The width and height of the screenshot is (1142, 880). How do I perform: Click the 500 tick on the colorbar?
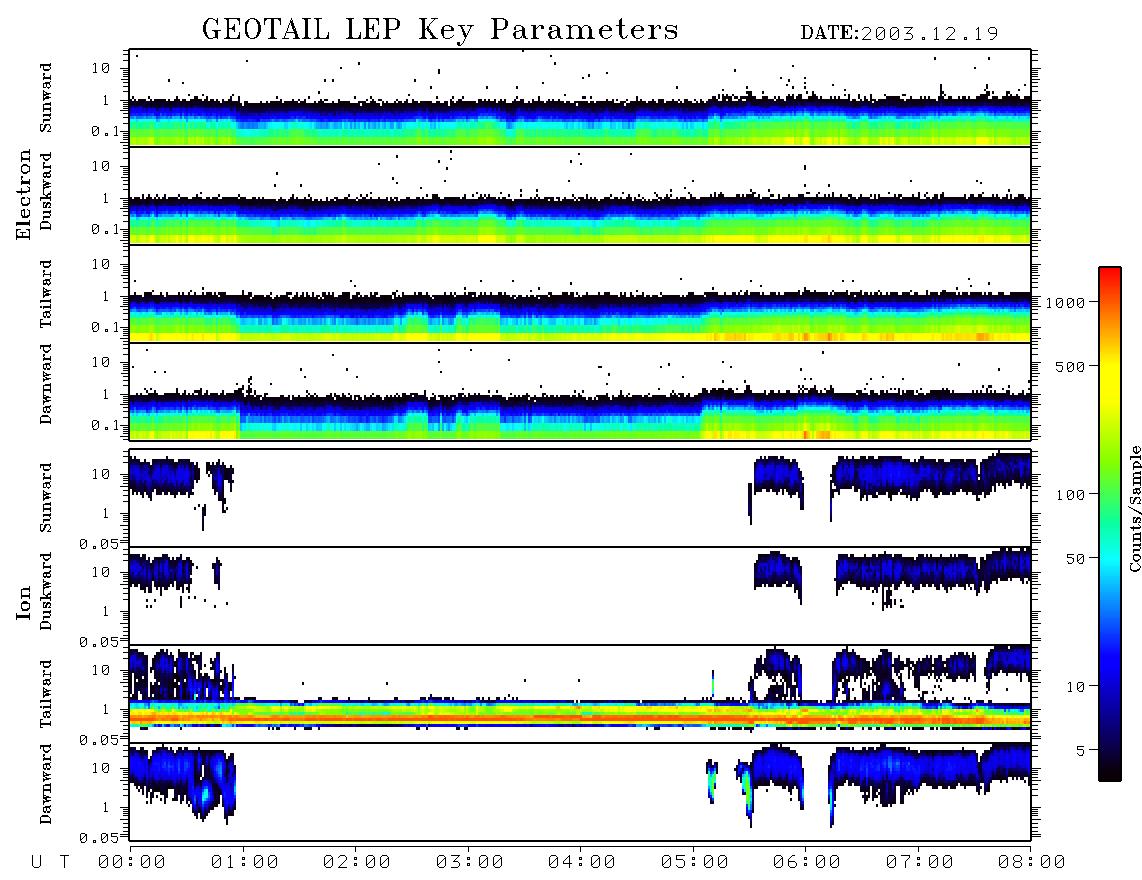1070,366
